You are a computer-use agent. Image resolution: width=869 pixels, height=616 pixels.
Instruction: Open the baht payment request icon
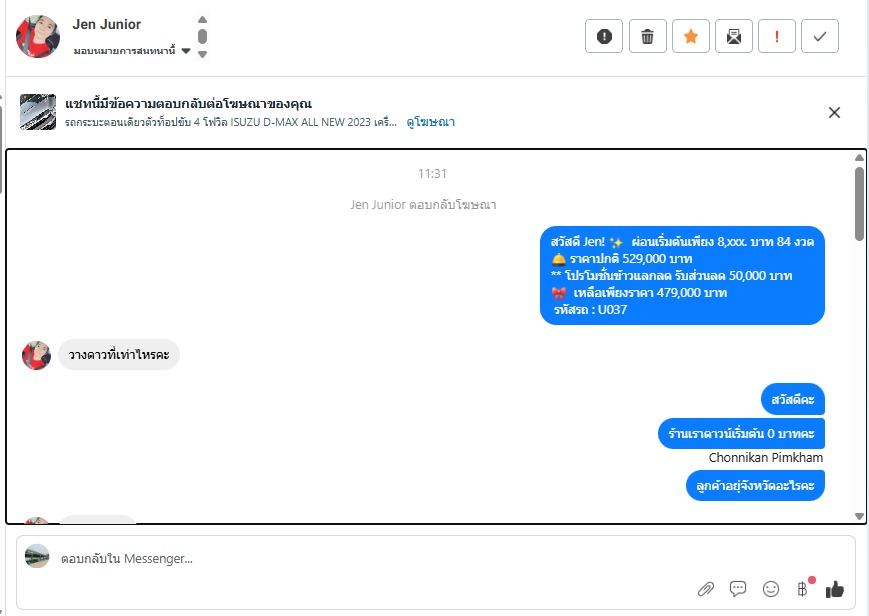(802, 589)
